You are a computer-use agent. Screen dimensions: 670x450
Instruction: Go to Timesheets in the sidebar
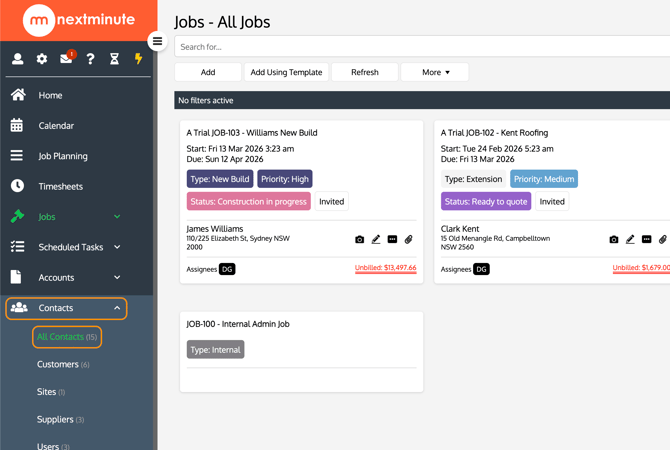[x=60, y=186]
